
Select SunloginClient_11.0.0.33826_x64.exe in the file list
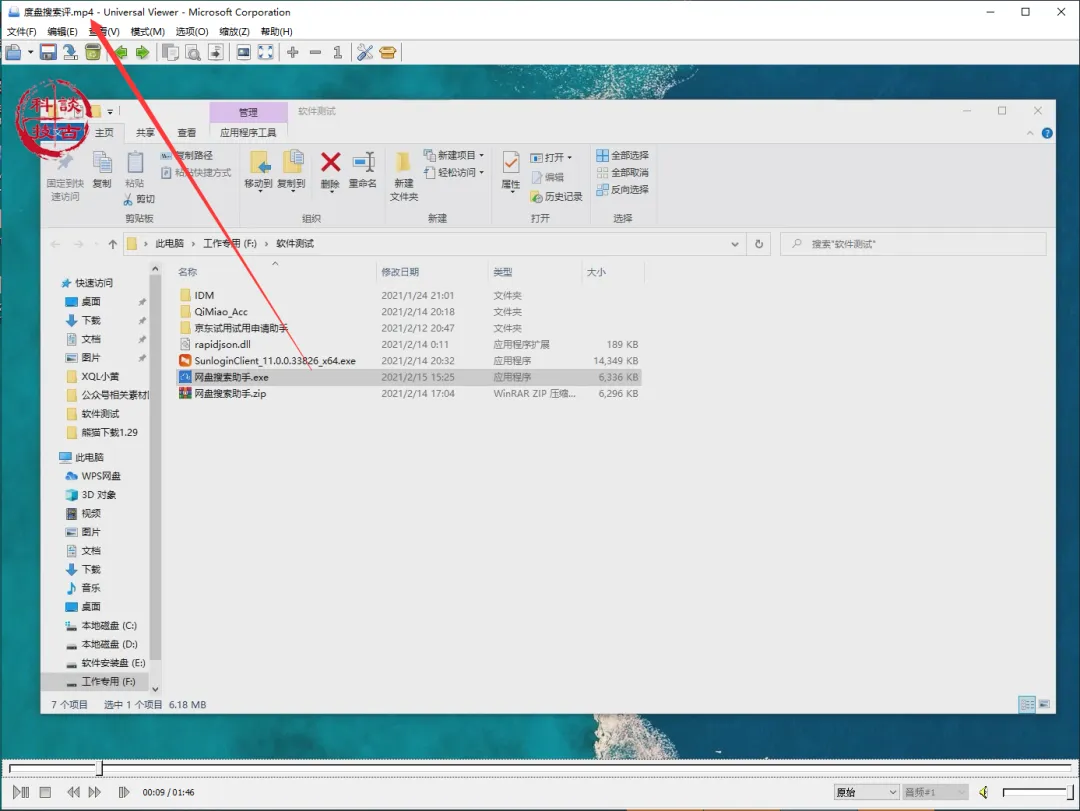275,361
